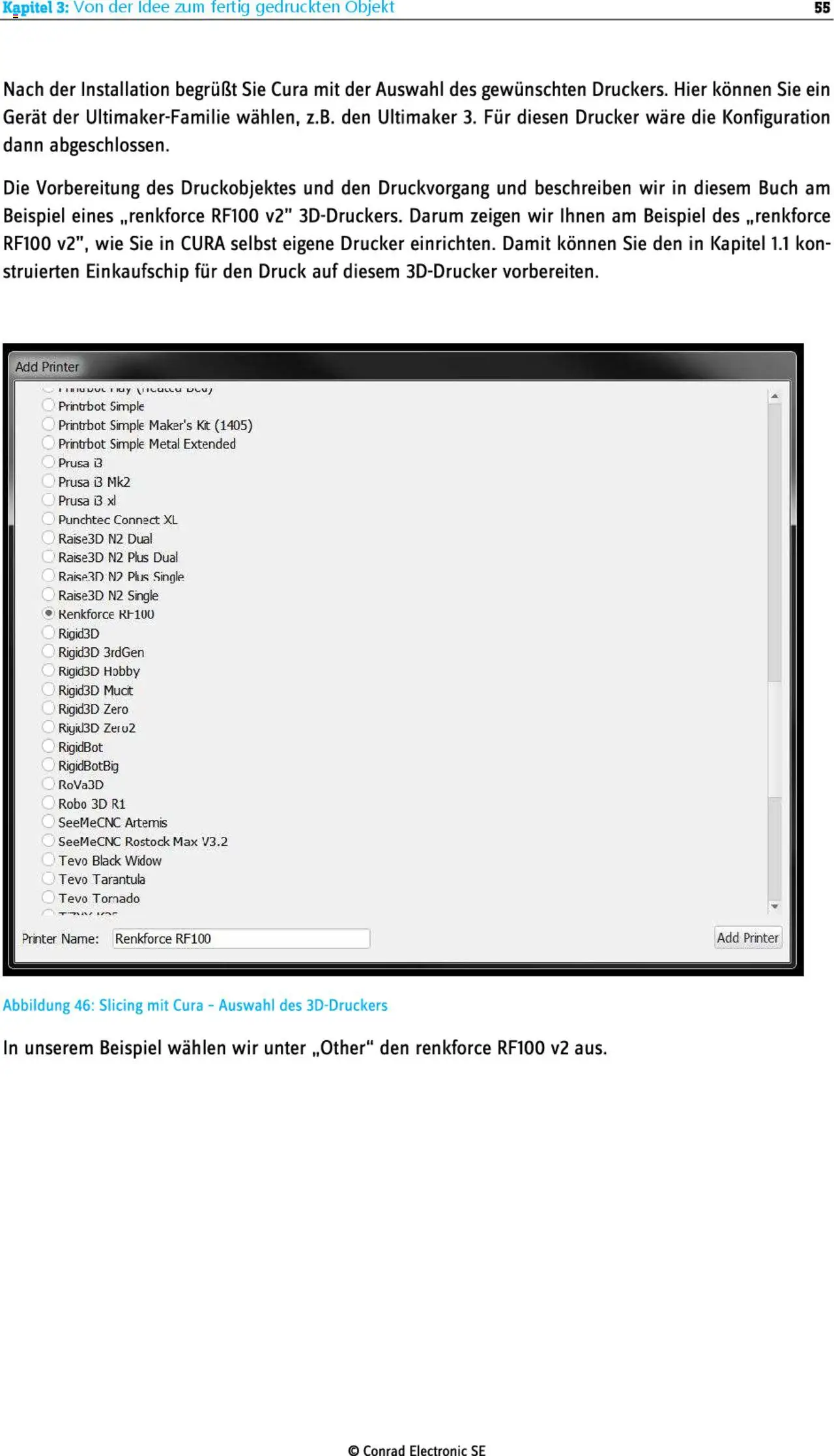The image size is (834, 1456).
Task: Choose the Tevo Black Widow printer
Action: [48, 859]
